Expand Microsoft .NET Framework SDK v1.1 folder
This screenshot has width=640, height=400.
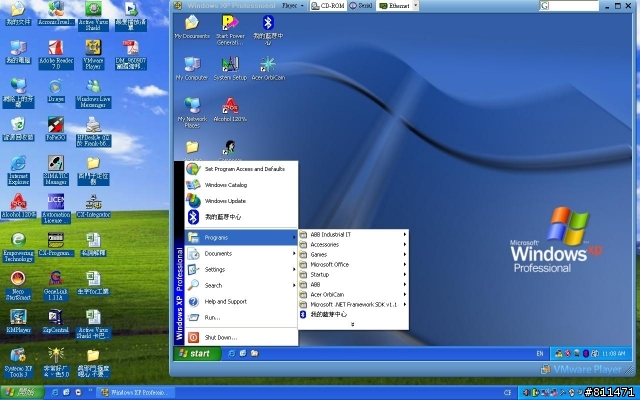(353, 304)
